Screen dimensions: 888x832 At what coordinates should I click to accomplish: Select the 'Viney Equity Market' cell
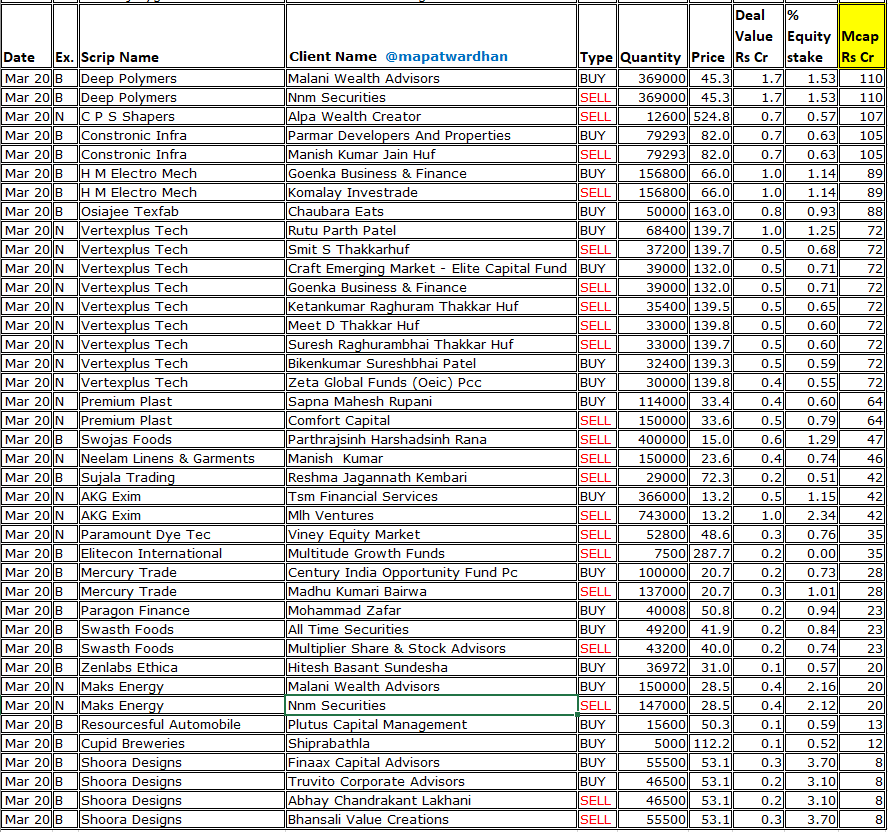tap(431, 534)
